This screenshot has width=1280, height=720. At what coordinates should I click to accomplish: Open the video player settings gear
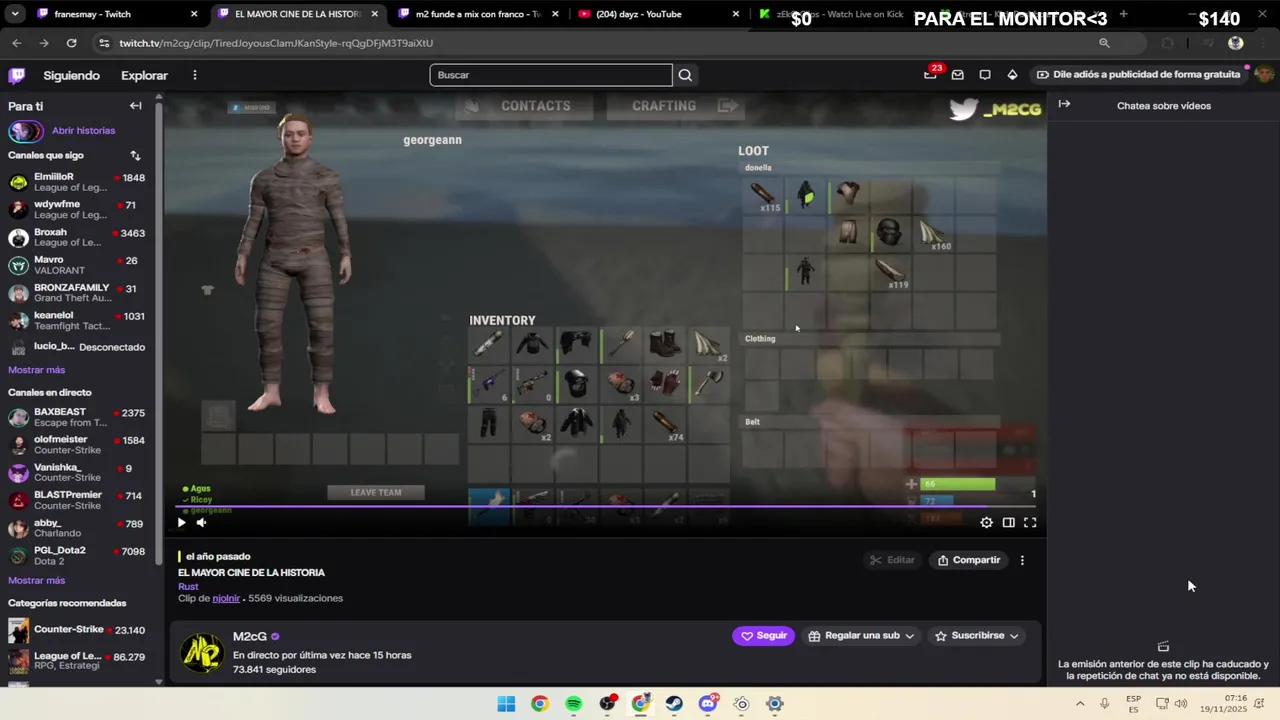pos(986,522)
